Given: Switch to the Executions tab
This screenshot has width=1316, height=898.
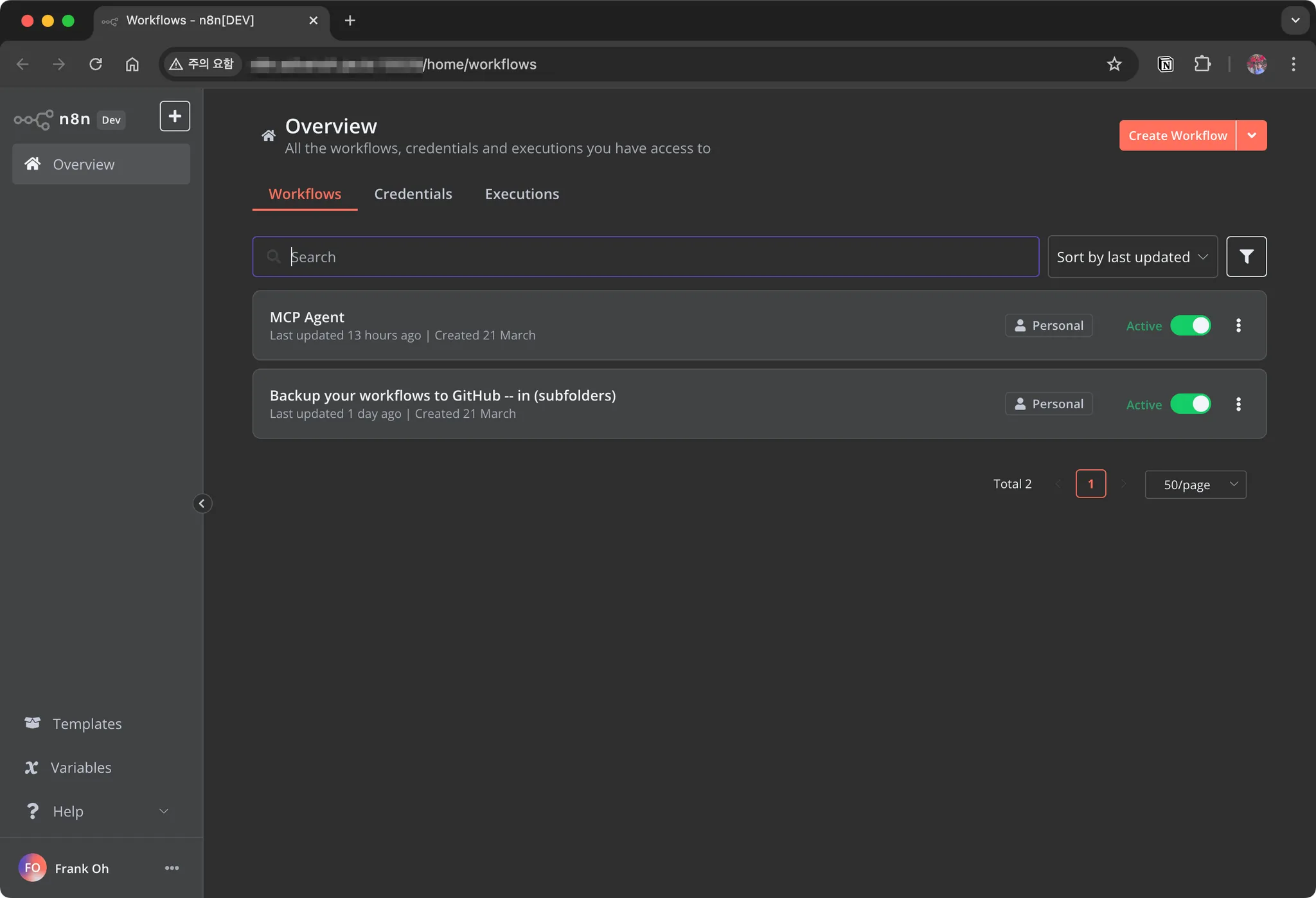Looking at the screenshot, I should pos(522,194).
